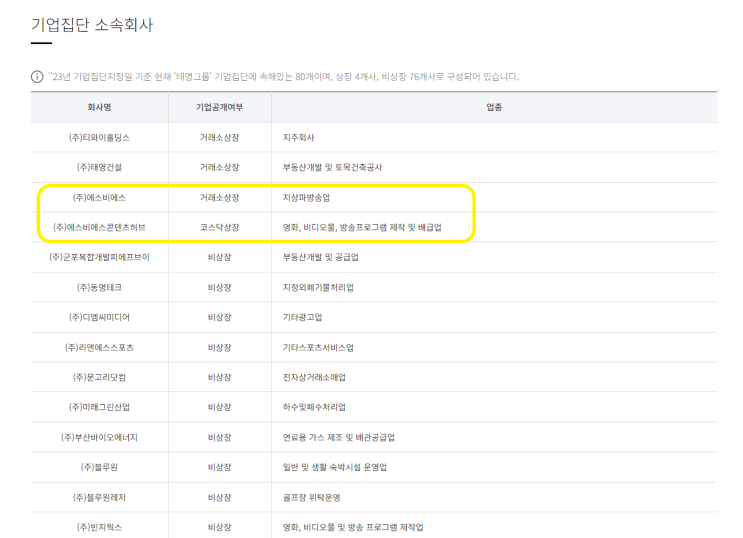Click the industry cell '기타스포츠서비스업'
The width and height of the screenshot is (743, 538).
(x=318, y=348)
